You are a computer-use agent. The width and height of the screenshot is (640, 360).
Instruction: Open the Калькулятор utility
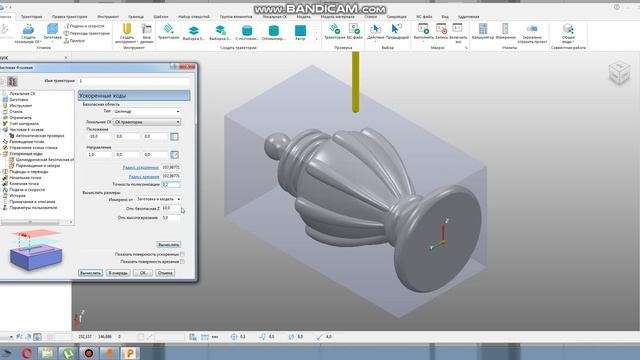click(483, 29)
